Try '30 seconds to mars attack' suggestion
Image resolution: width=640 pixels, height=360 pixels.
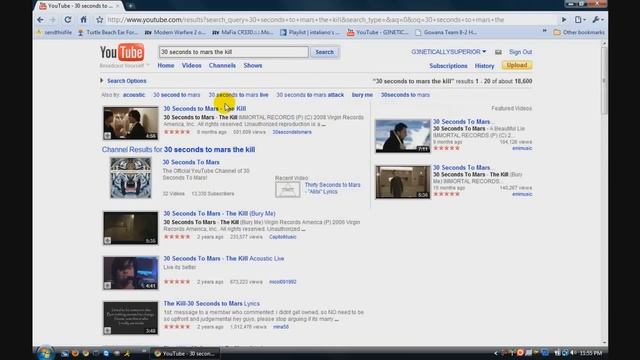pos(310,95)
